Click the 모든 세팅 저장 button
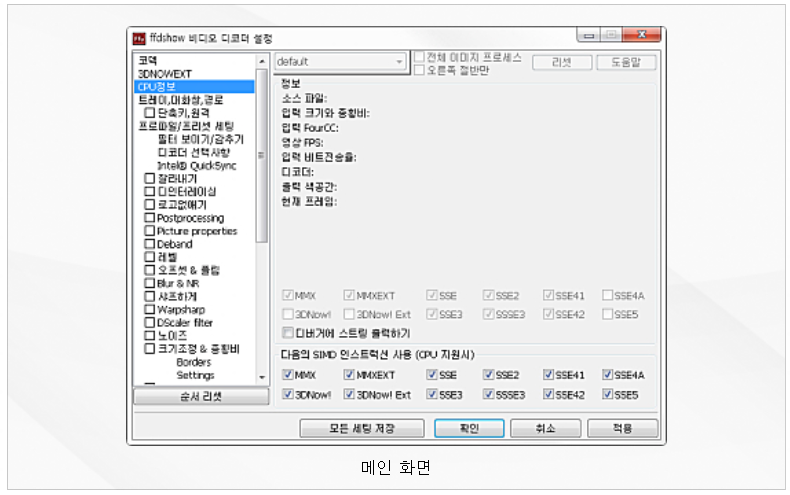This screenshot has height=495, width=790. (x=362, y=428)
